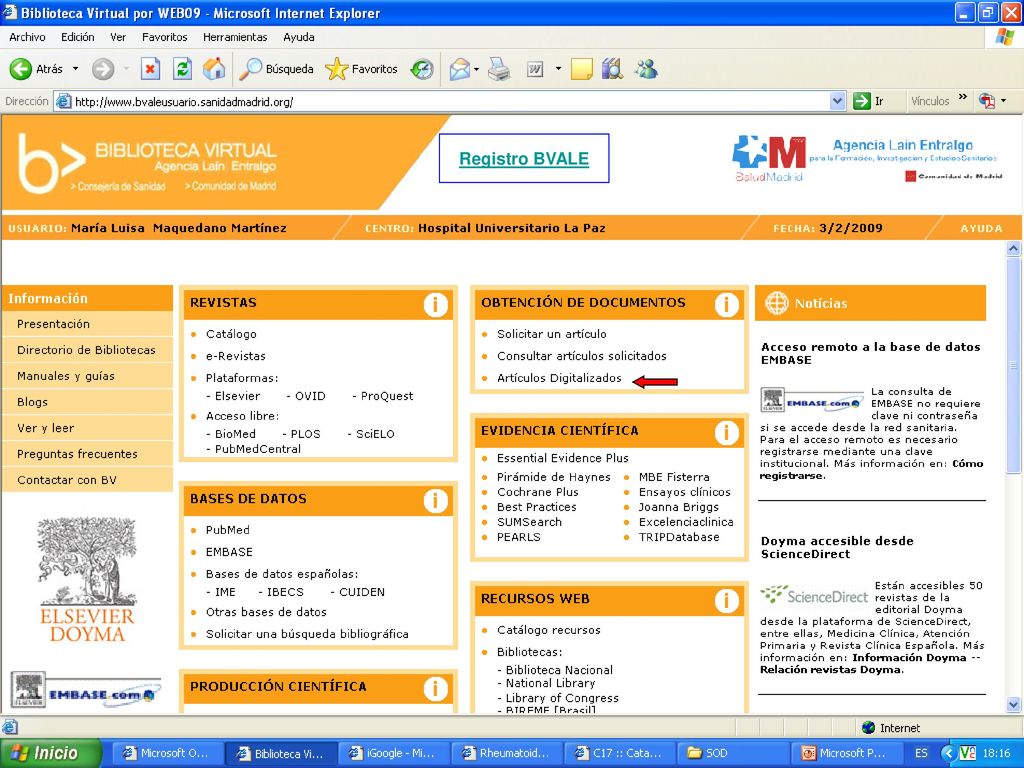1024x768 pixels.
Task: Click Cómo registrarse news link
Action: point(872,470)
